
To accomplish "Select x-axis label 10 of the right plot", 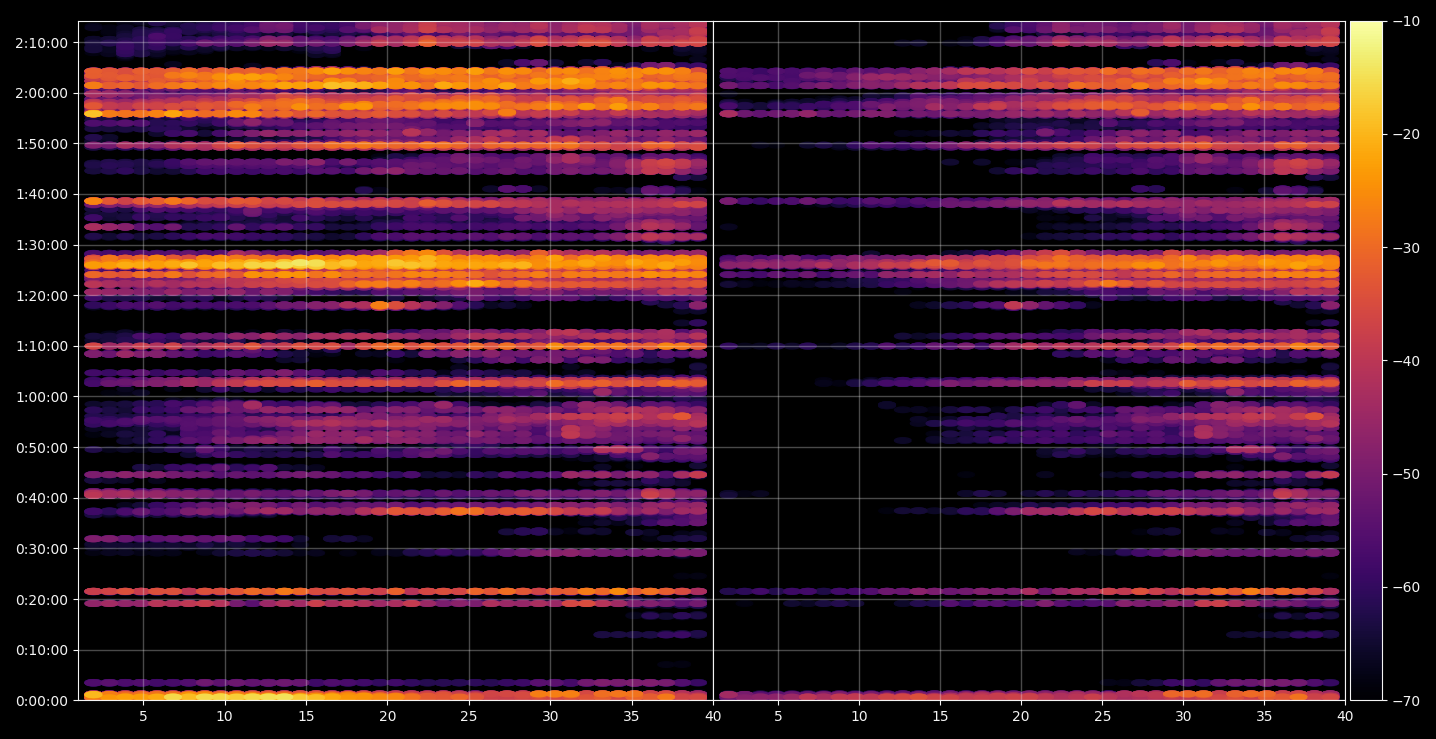I will click(x=859, y=717).
